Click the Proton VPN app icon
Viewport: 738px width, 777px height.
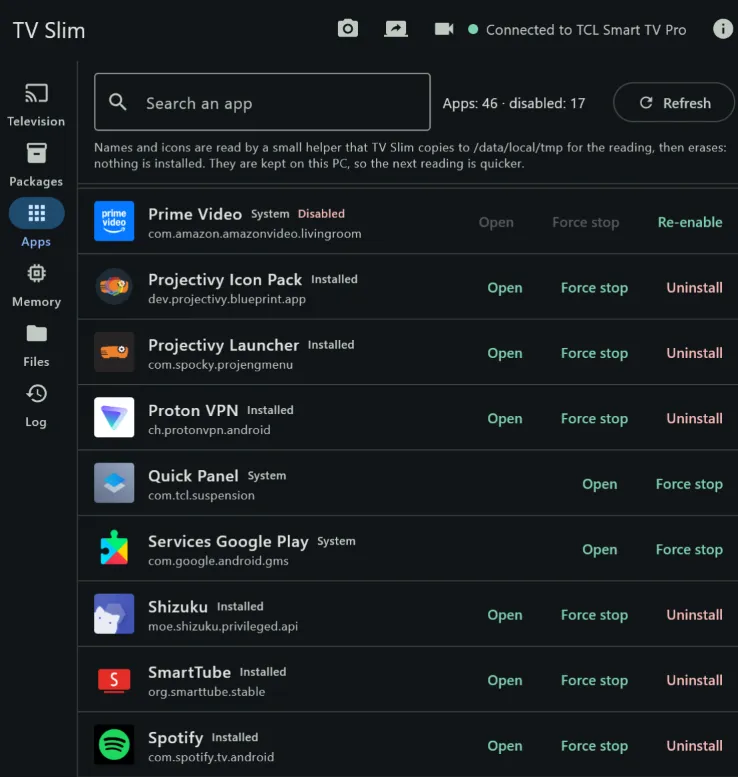point(114,417)
